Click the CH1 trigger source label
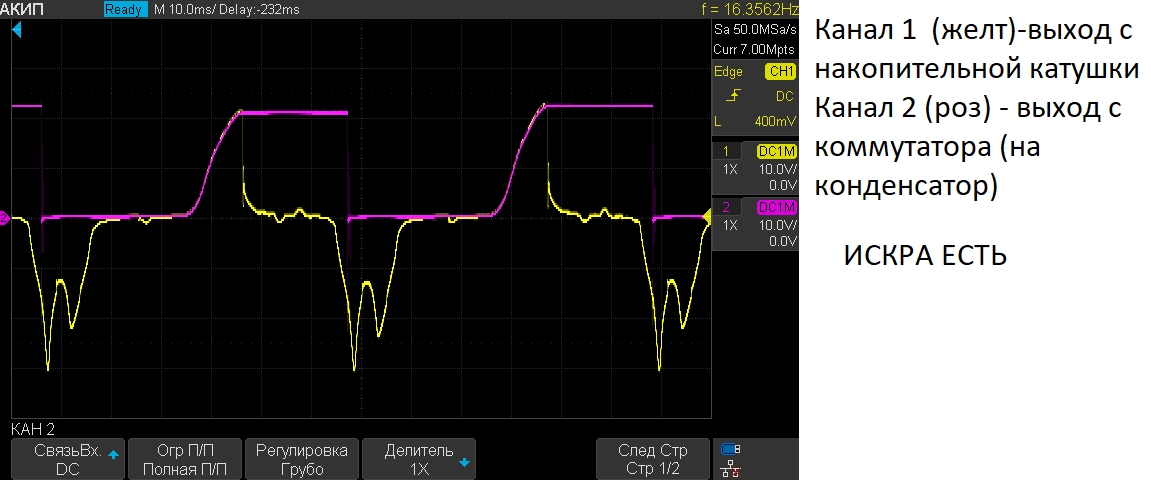 point(779,72)
